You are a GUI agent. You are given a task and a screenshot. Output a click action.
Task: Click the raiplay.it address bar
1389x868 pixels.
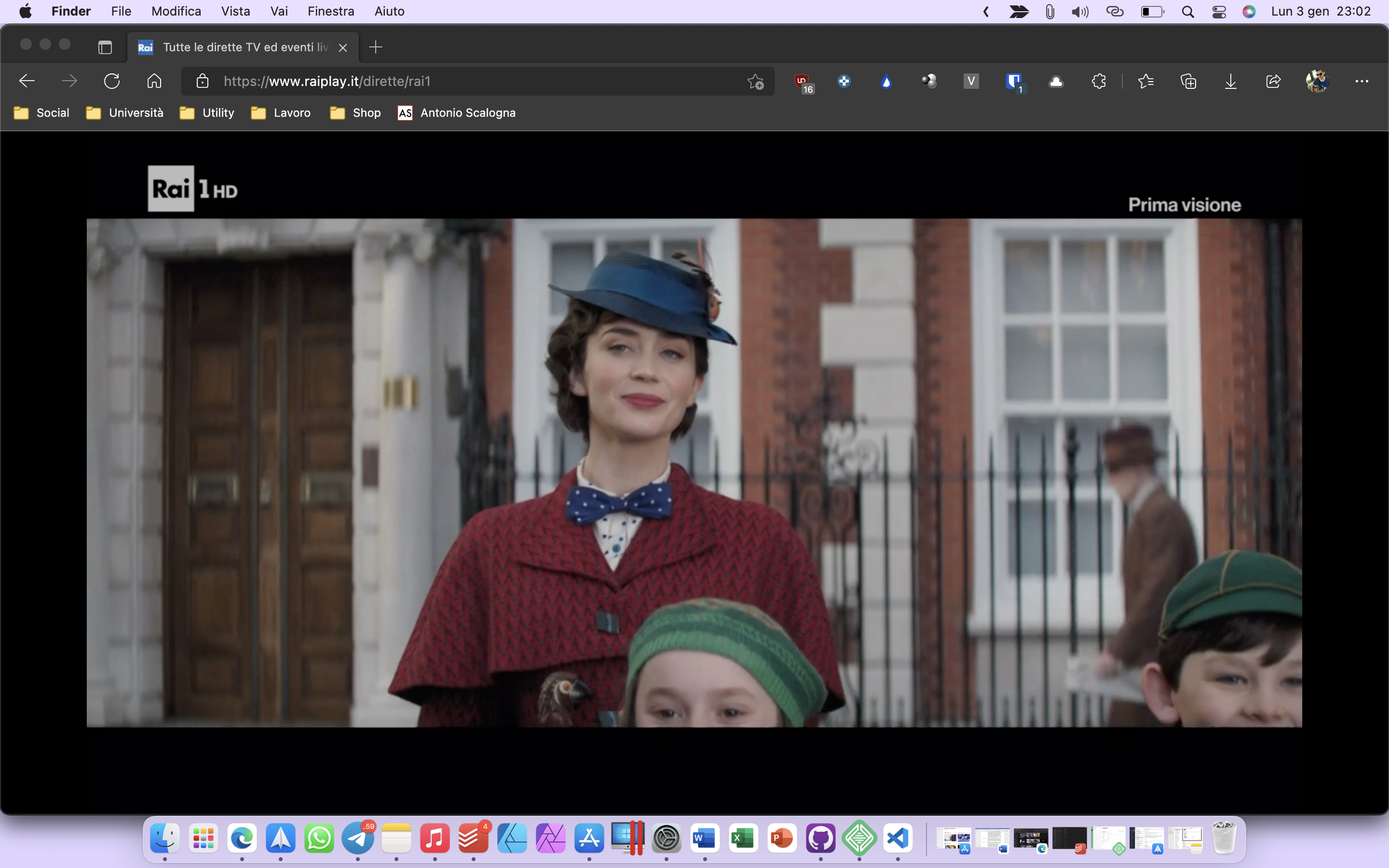[477, 81]
